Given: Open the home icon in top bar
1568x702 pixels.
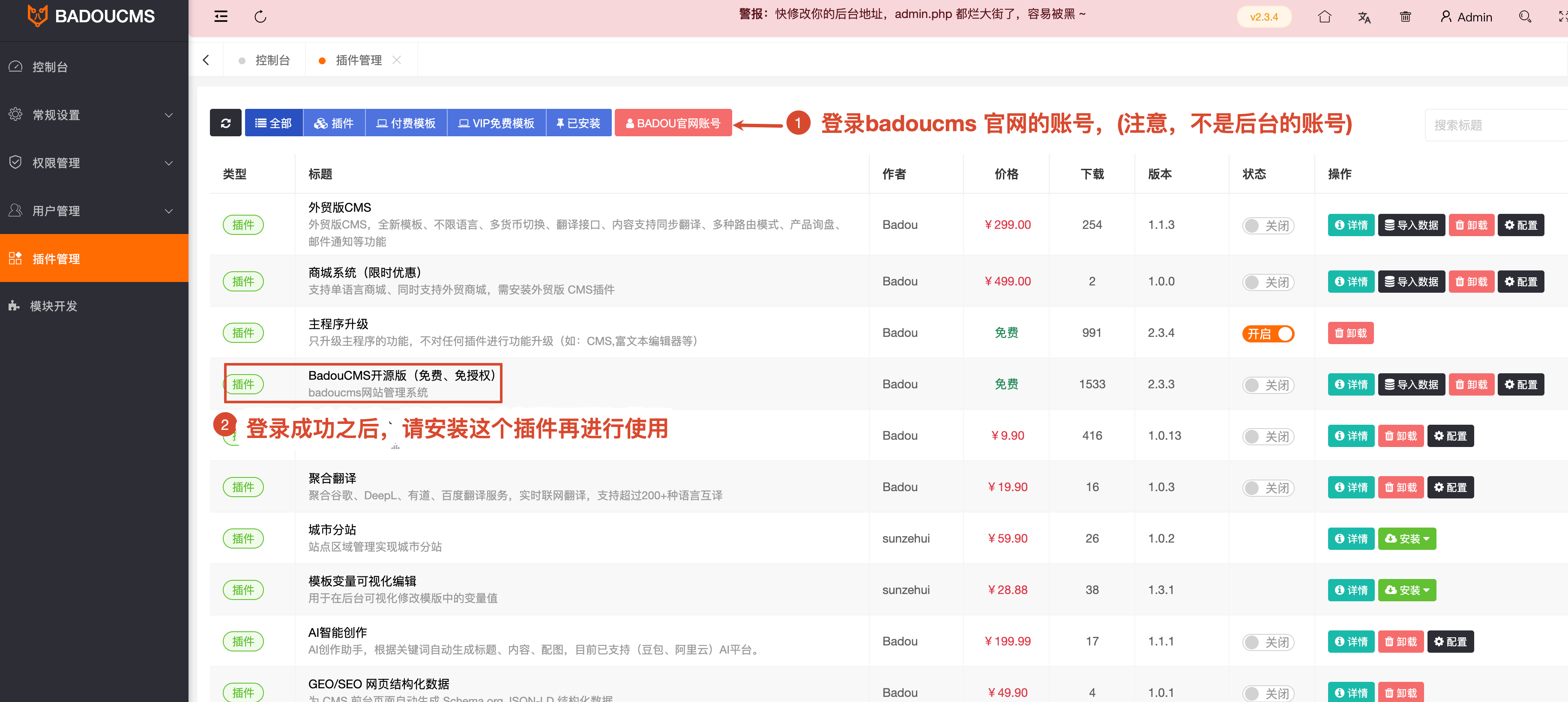Looking at the screenshot, I should (x=1324, y=16).
